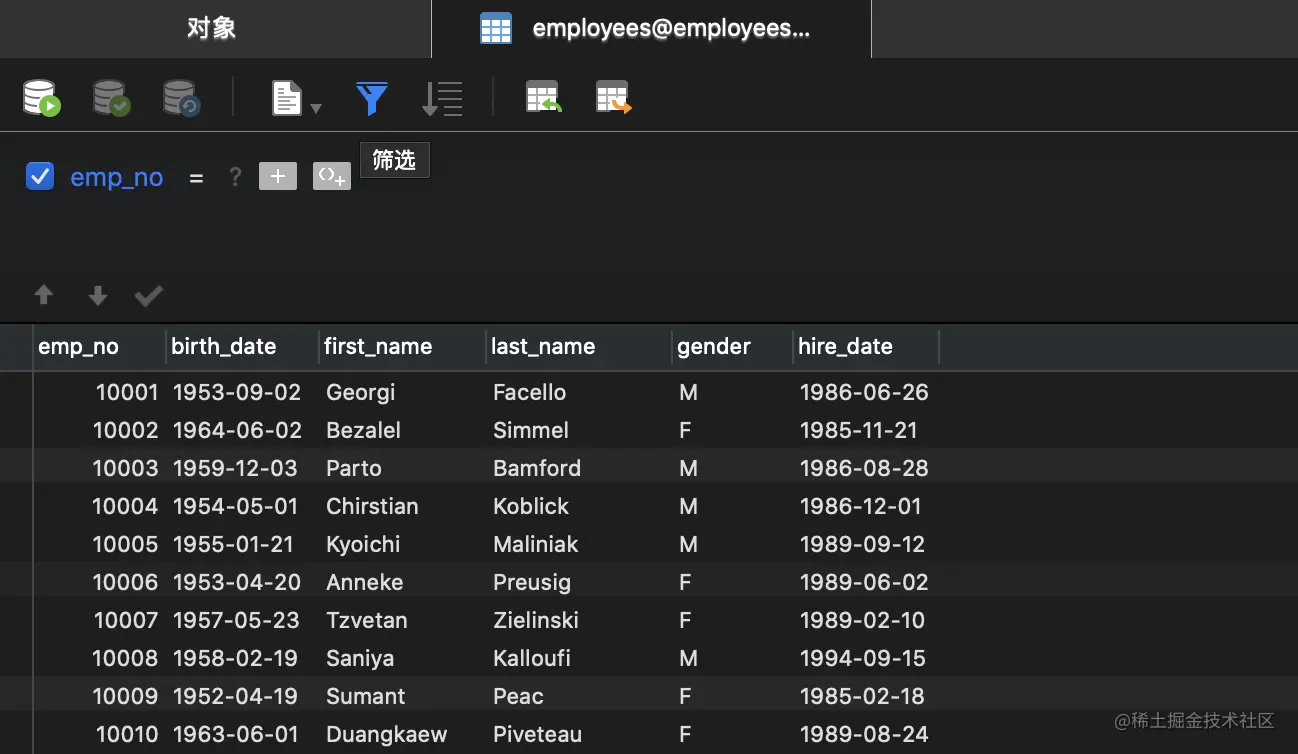Select birth date cell 1964-06-02
The width and height of the screenshot is (1298, 754).
click(237, 430)
